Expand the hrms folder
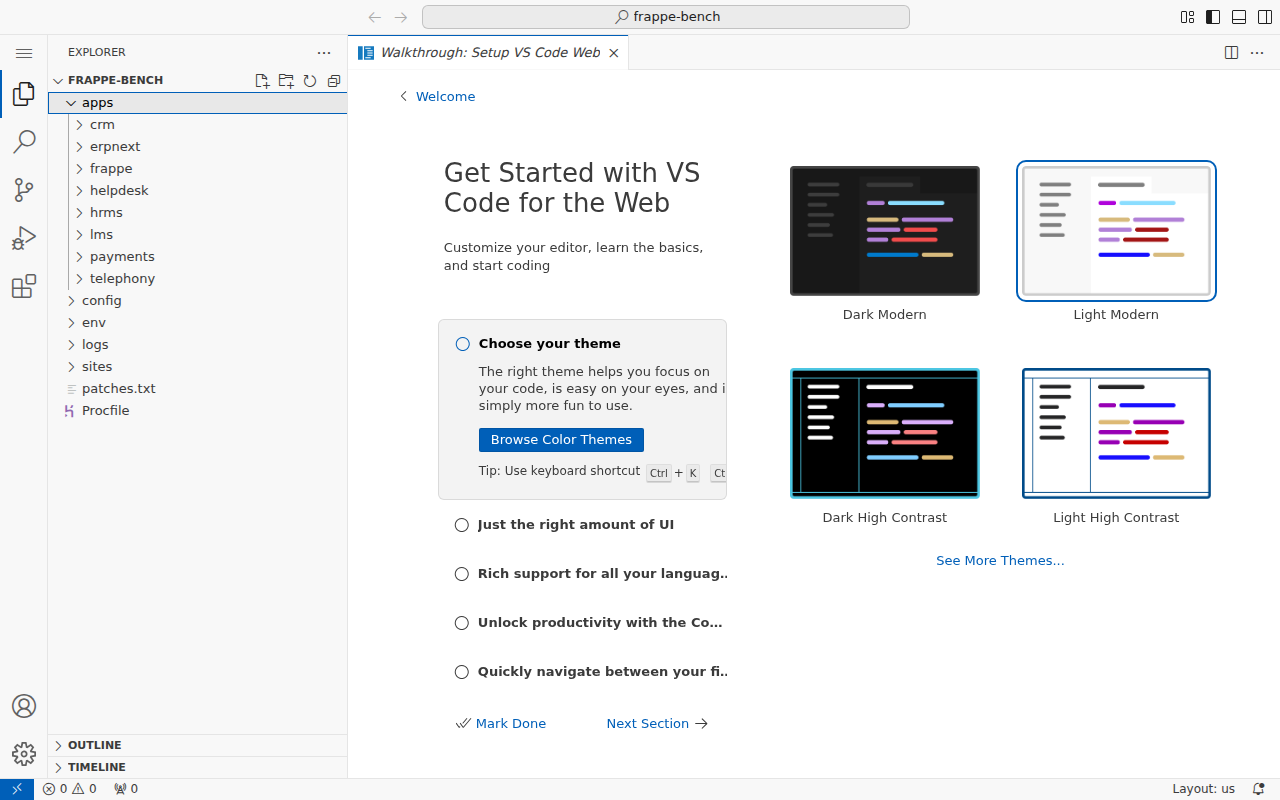This screenshot has height=800, width=1280. pyautogui.click(x=198, y=213)
